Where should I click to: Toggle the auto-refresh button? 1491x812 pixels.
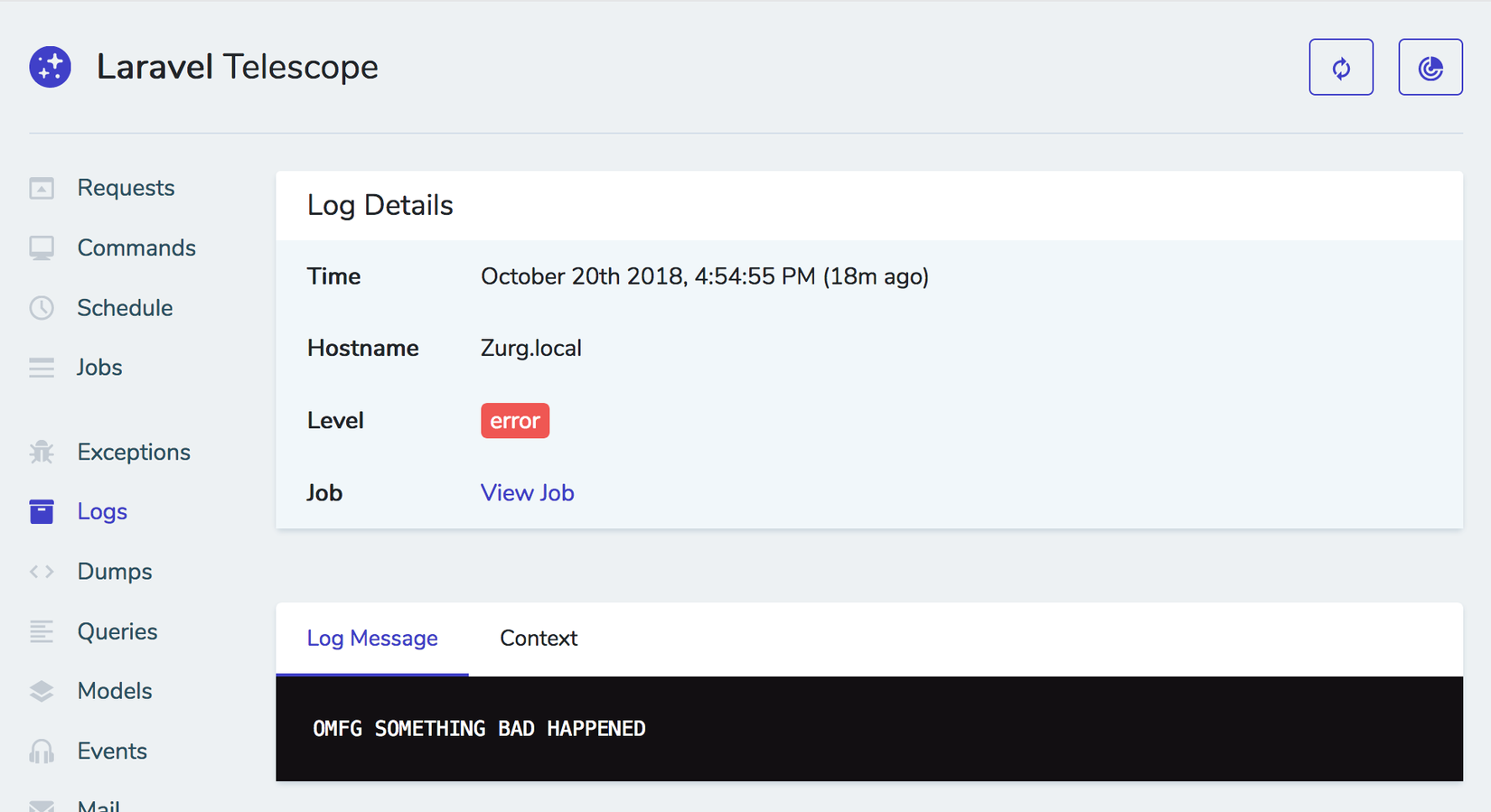1341,67
